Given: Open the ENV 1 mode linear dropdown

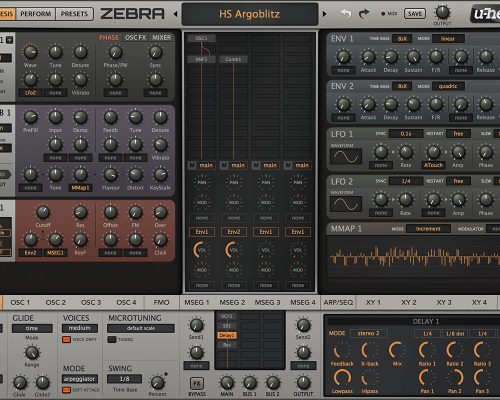Looking at the screenshot, I should coord(448,39).
